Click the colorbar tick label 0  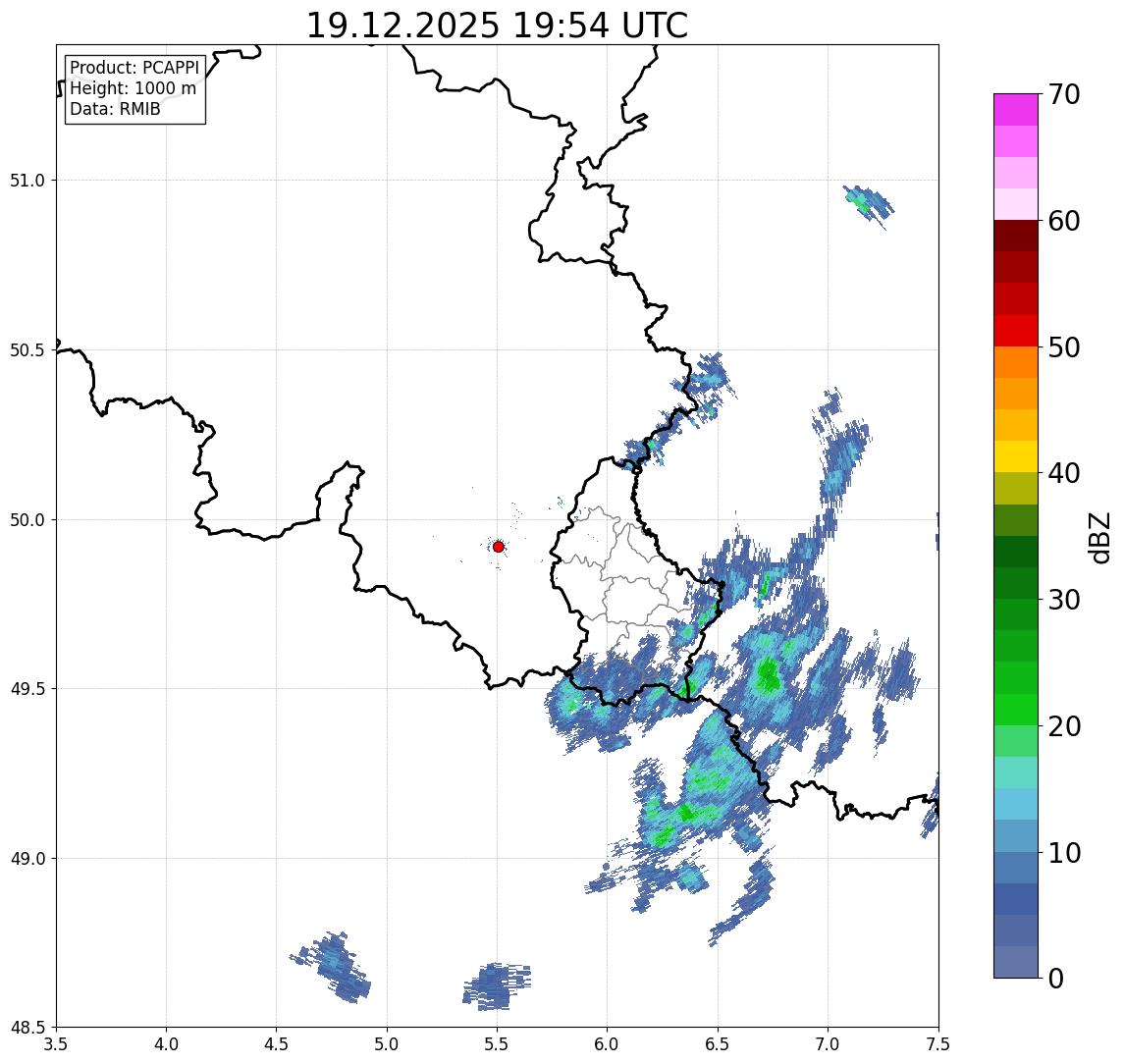[x=1056, y=979]
